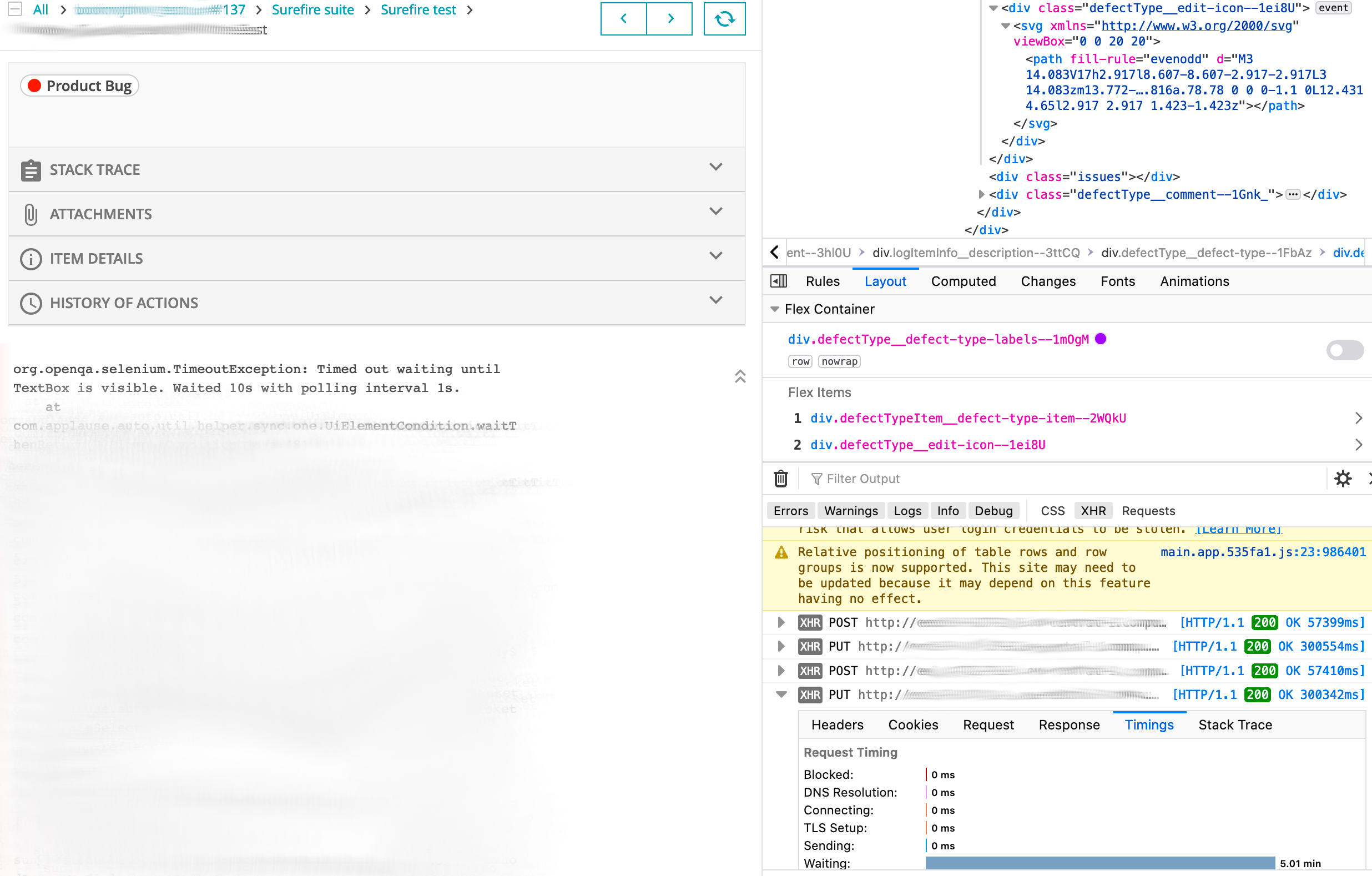Toggle the Errors filter

(790, 511)
